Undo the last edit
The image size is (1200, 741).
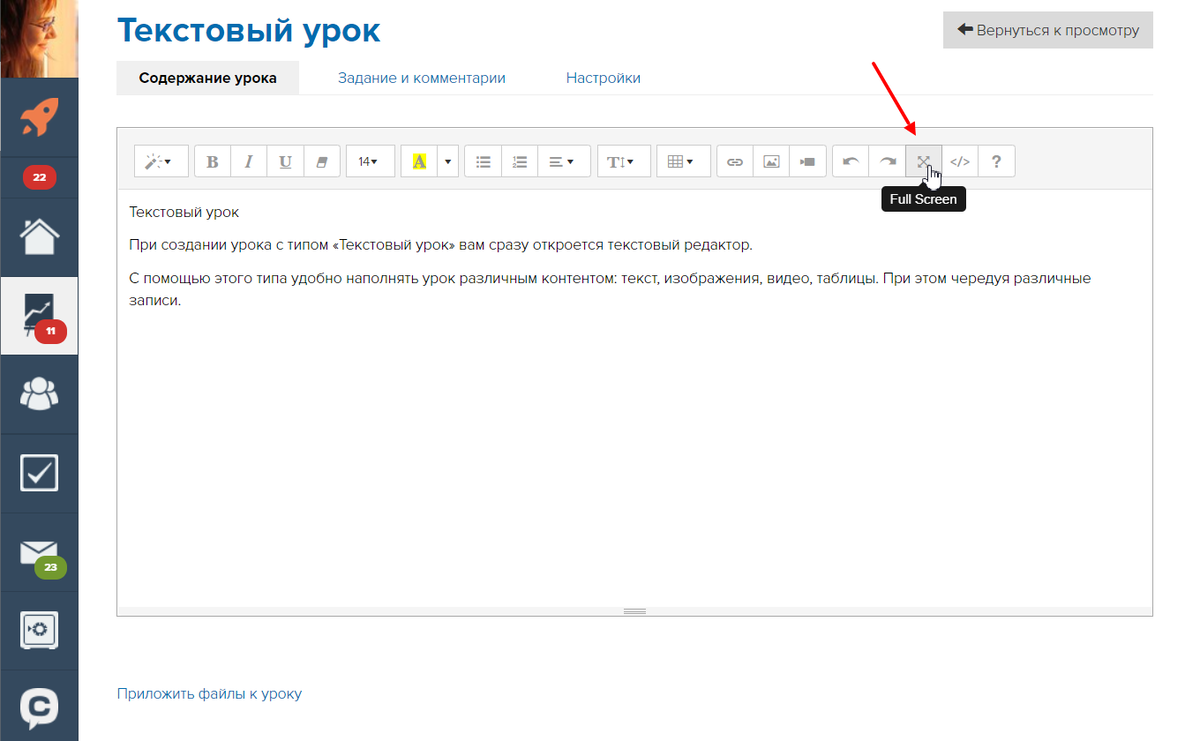(851, 161)
